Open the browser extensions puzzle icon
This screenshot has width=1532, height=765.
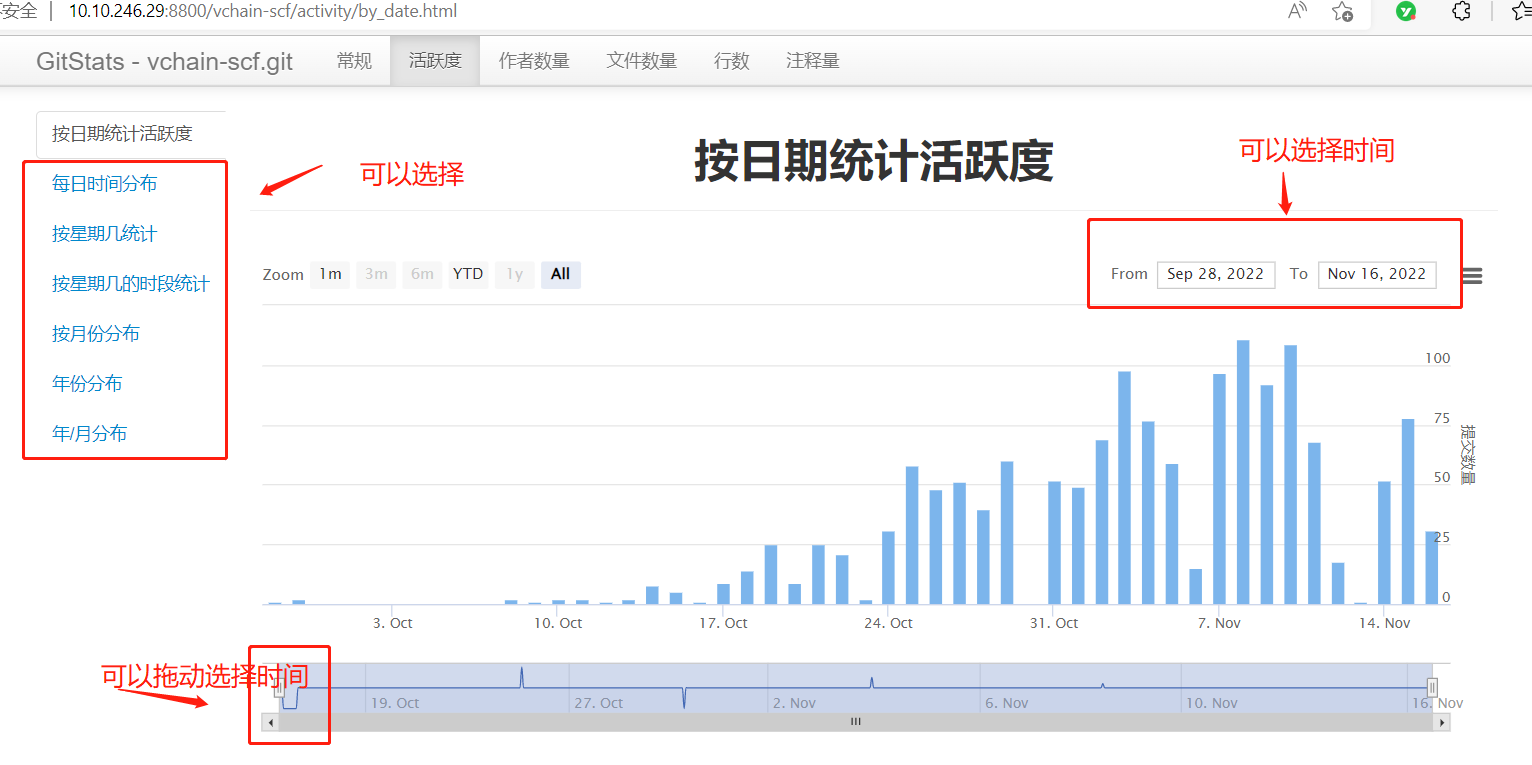click(x=1461, y=11)
